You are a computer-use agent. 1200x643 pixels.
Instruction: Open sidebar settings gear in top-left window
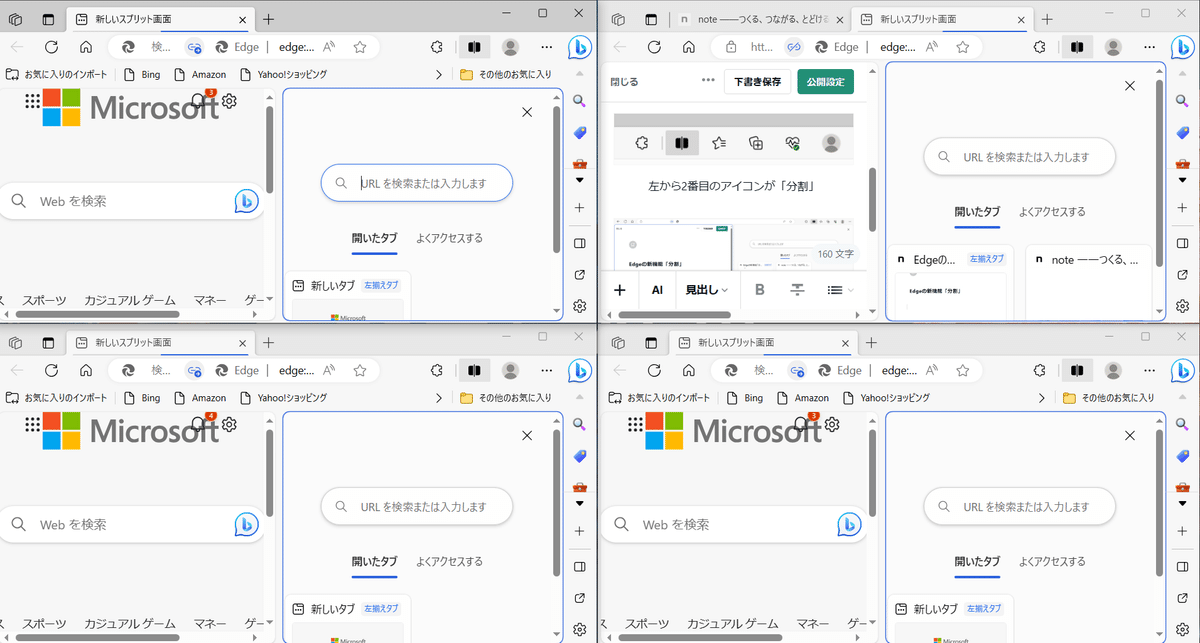tap(579, 306)
